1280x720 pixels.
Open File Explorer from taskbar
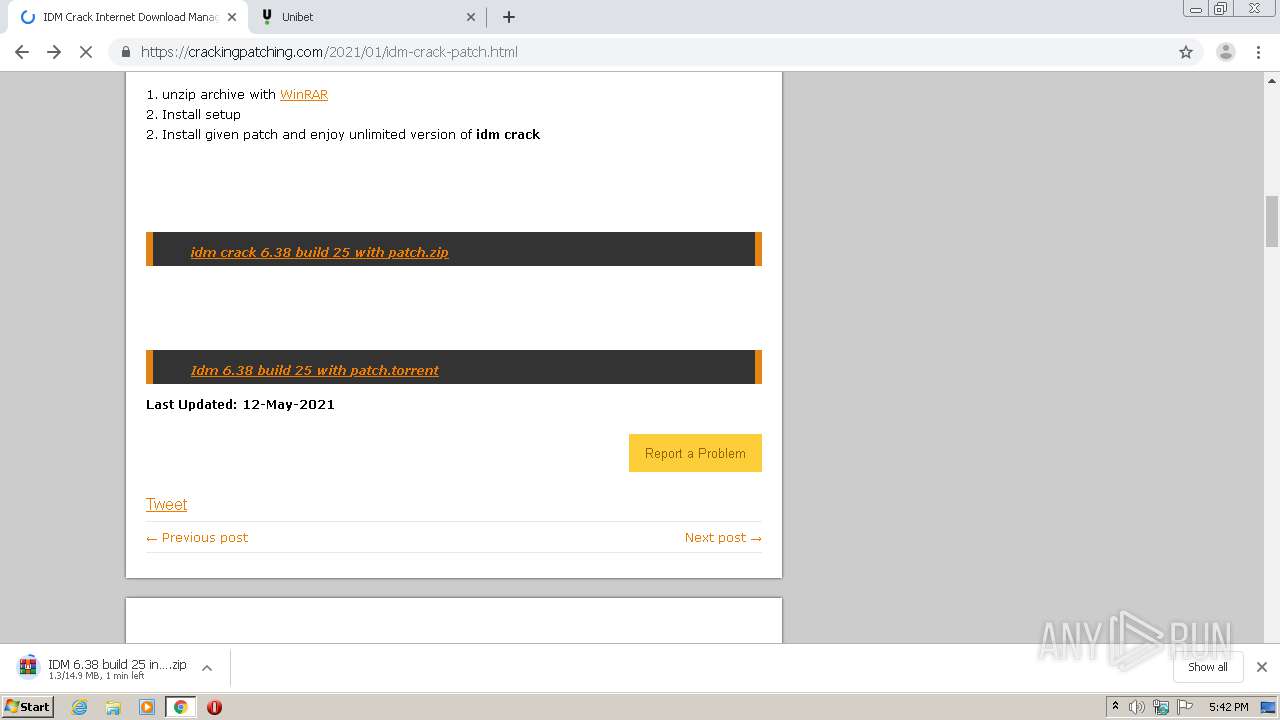[113, 707]
